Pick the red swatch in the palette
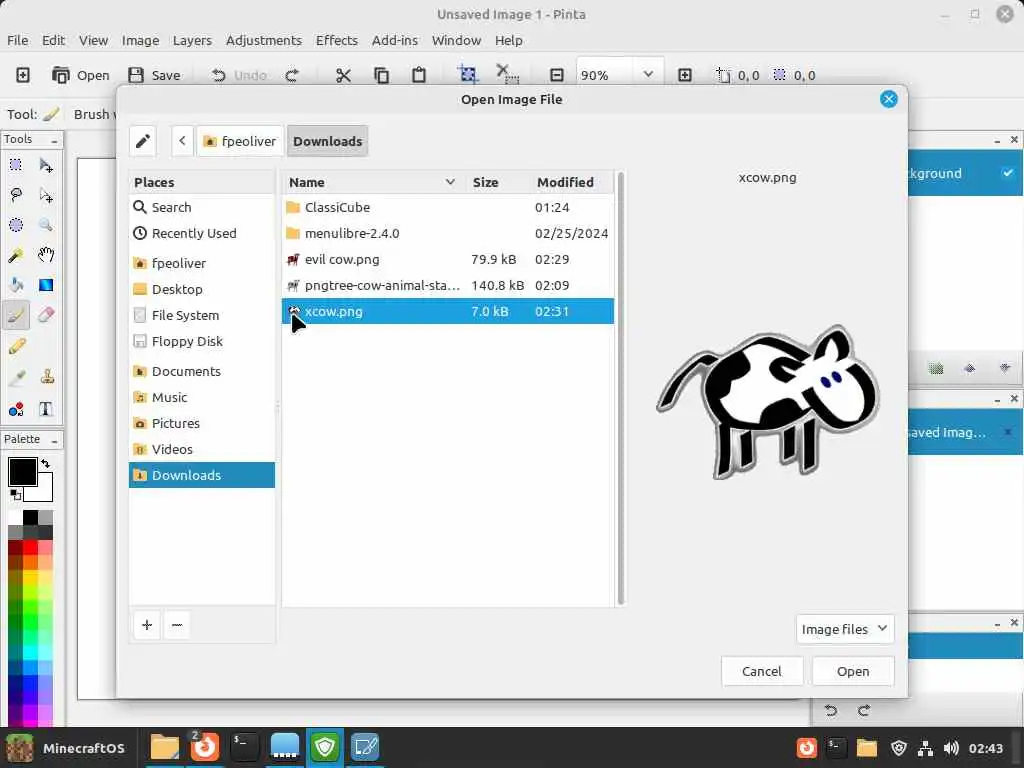The width and height of the screenshot is (1024, 768). coord(30,547)
